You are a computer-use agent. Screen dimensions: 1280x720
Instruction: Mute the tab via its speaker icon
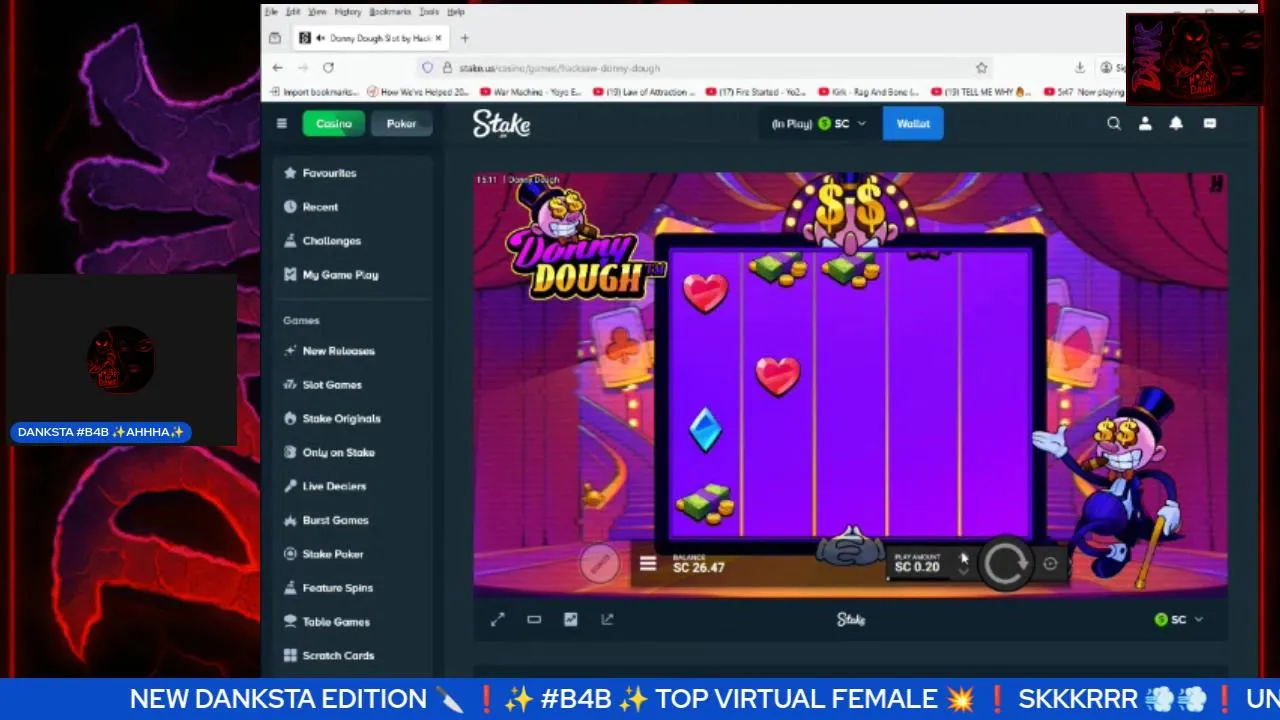321,38
